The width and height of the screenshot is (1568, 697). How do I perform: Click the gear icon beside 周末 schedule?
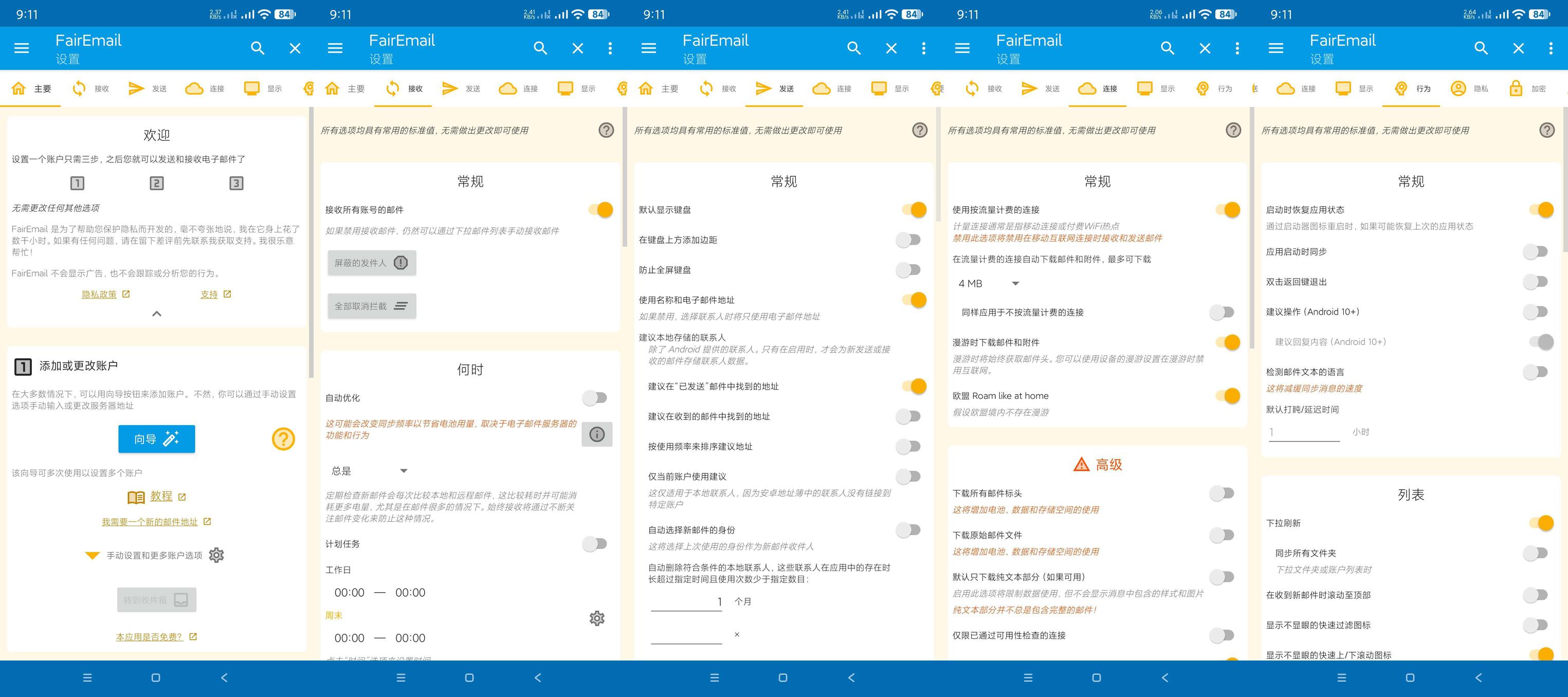pos(596,618)
